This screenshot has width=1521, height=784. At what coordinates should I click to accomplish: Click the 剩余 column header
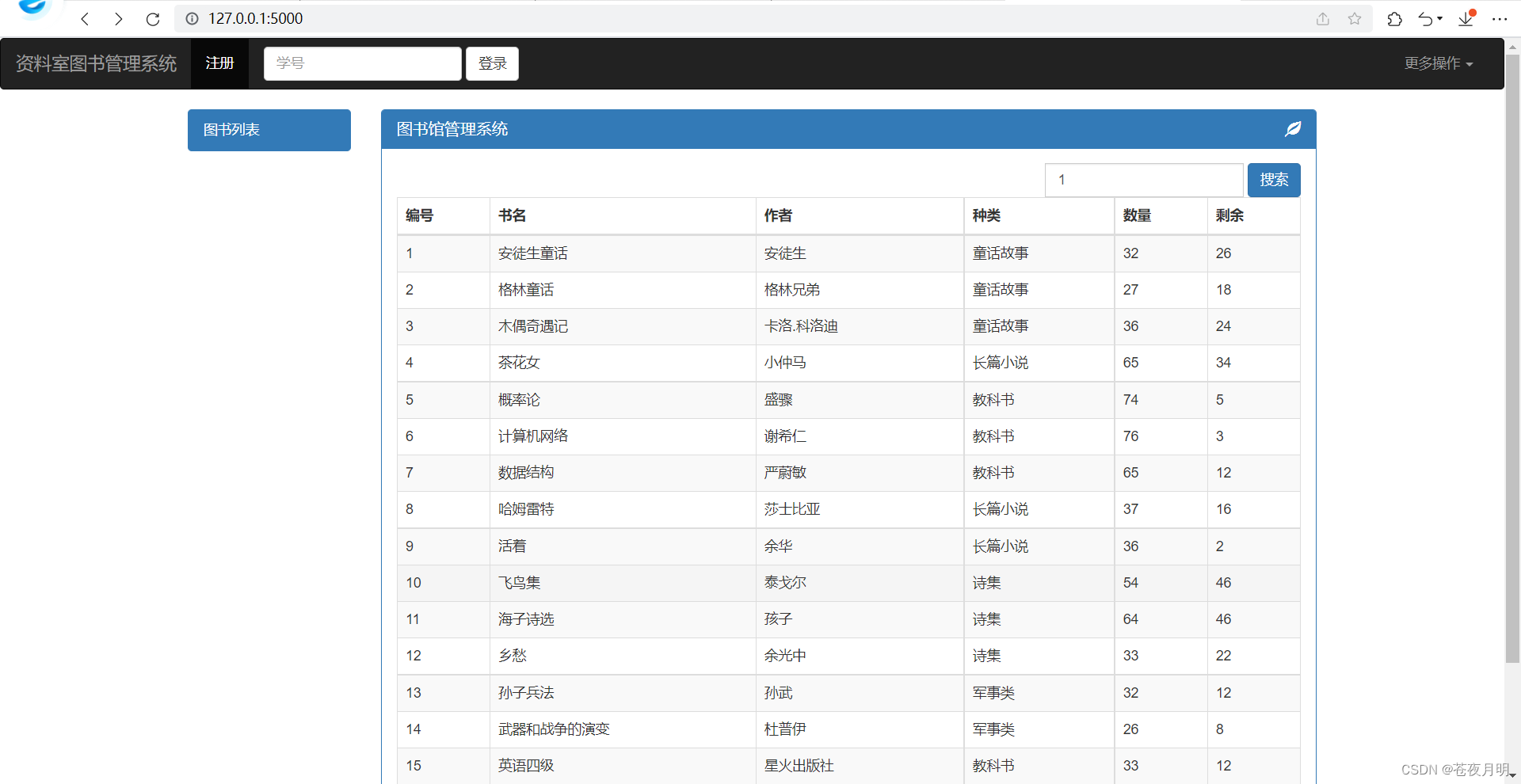pos(1229,215)
